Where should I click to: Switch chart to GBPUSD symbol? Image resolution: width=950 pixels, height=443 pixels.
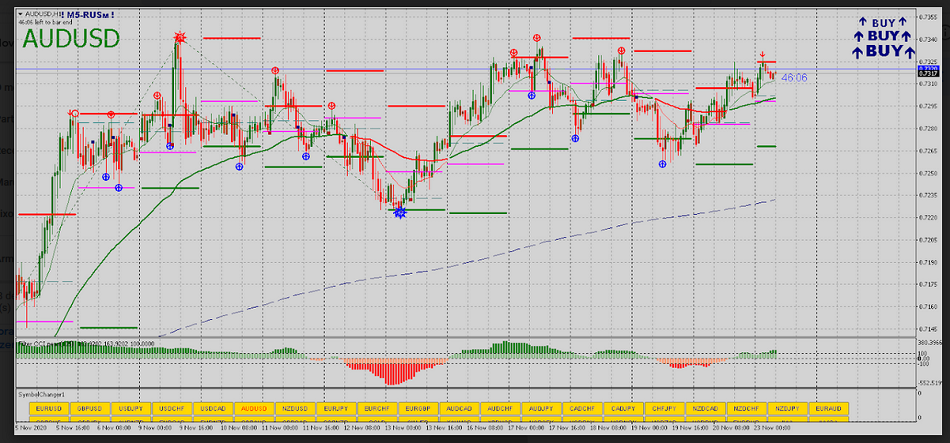(90, 409)
